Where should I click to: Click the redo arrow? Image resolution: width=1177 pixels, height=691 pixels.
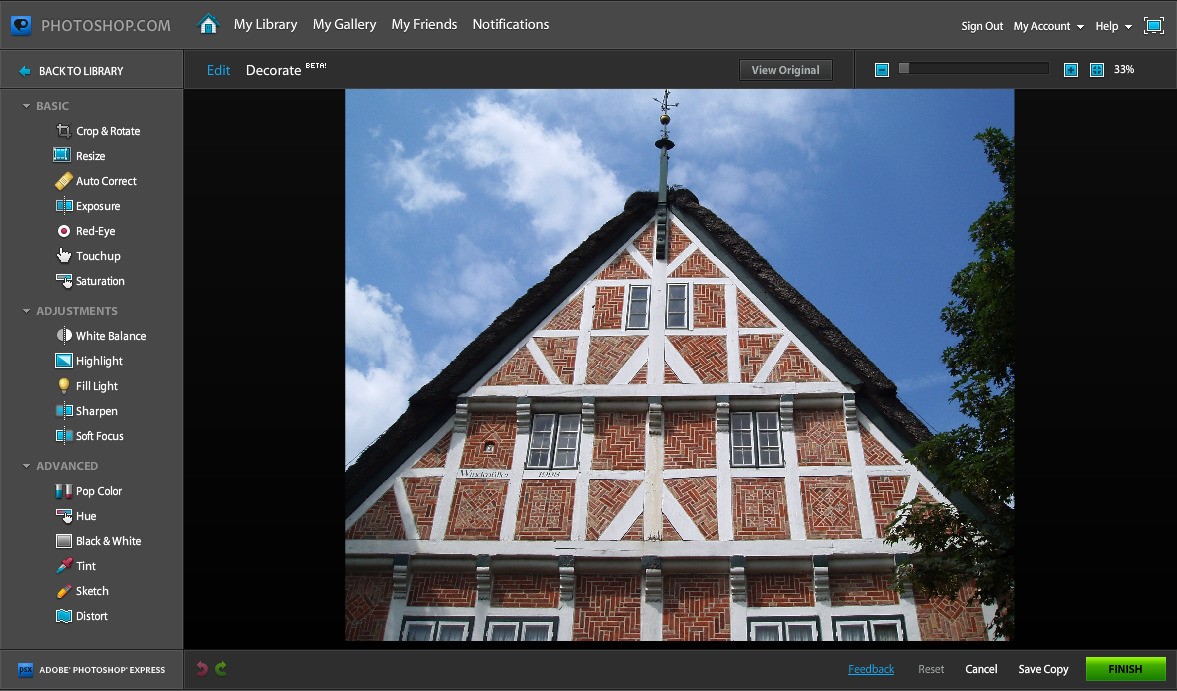219,668
